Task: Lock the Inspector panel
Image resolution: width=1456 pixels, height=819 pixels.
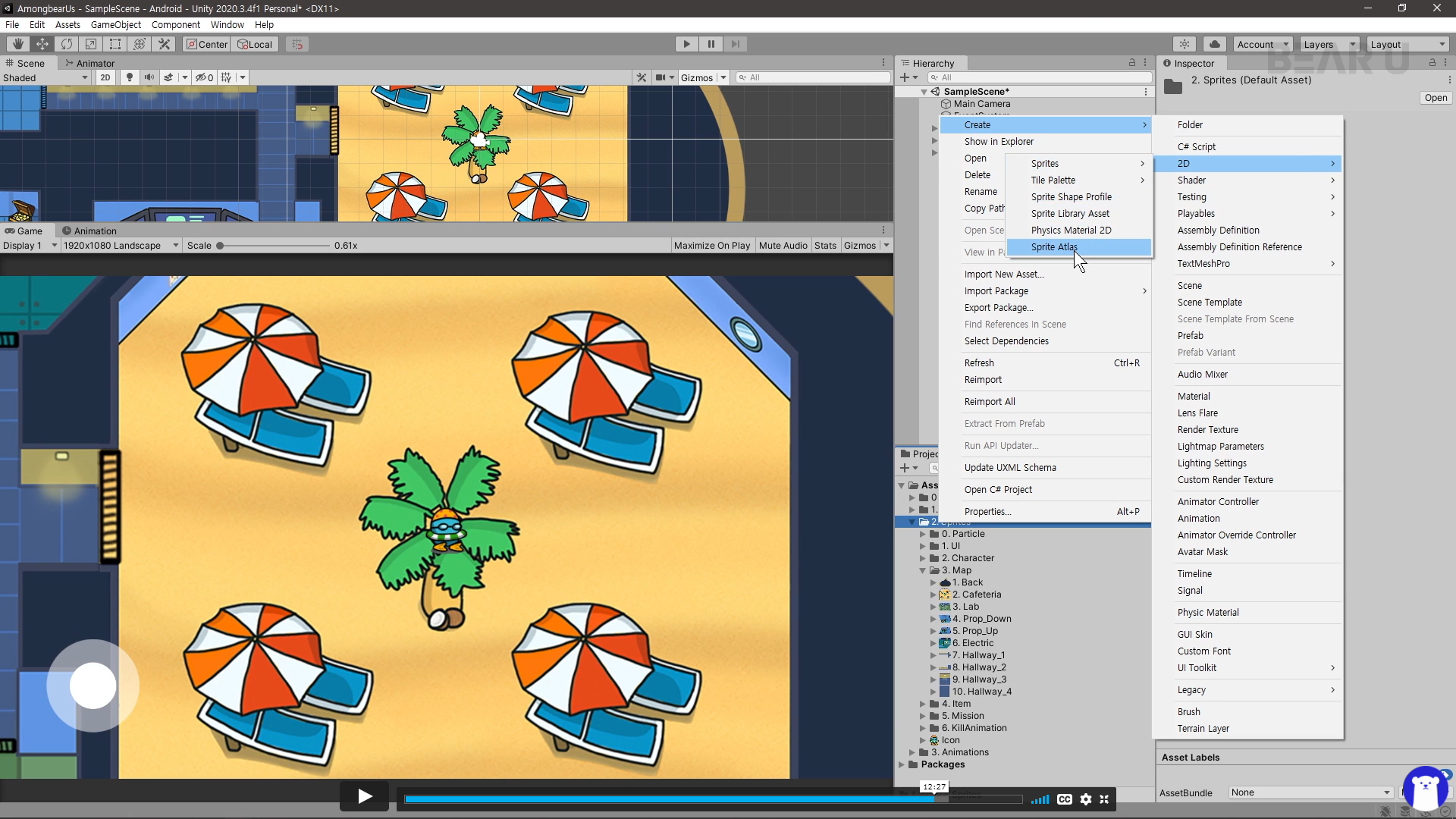Action: (1432, 63)
